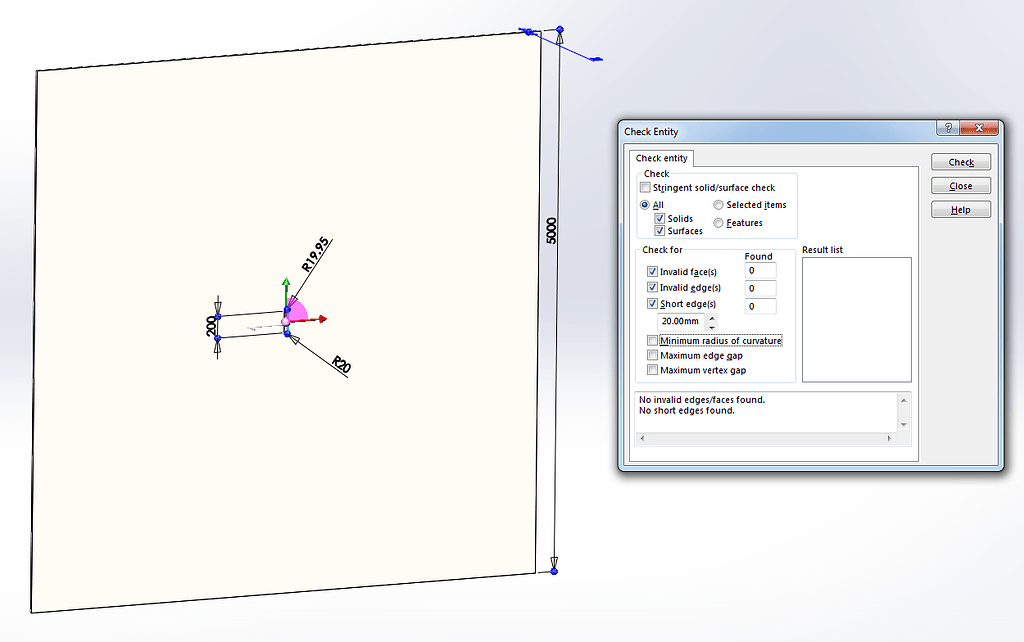Uncheck the Surfaces checkbox
The height and width of the screenshot is (642, 1024).
pyautogui.click(x=660, y=230)
